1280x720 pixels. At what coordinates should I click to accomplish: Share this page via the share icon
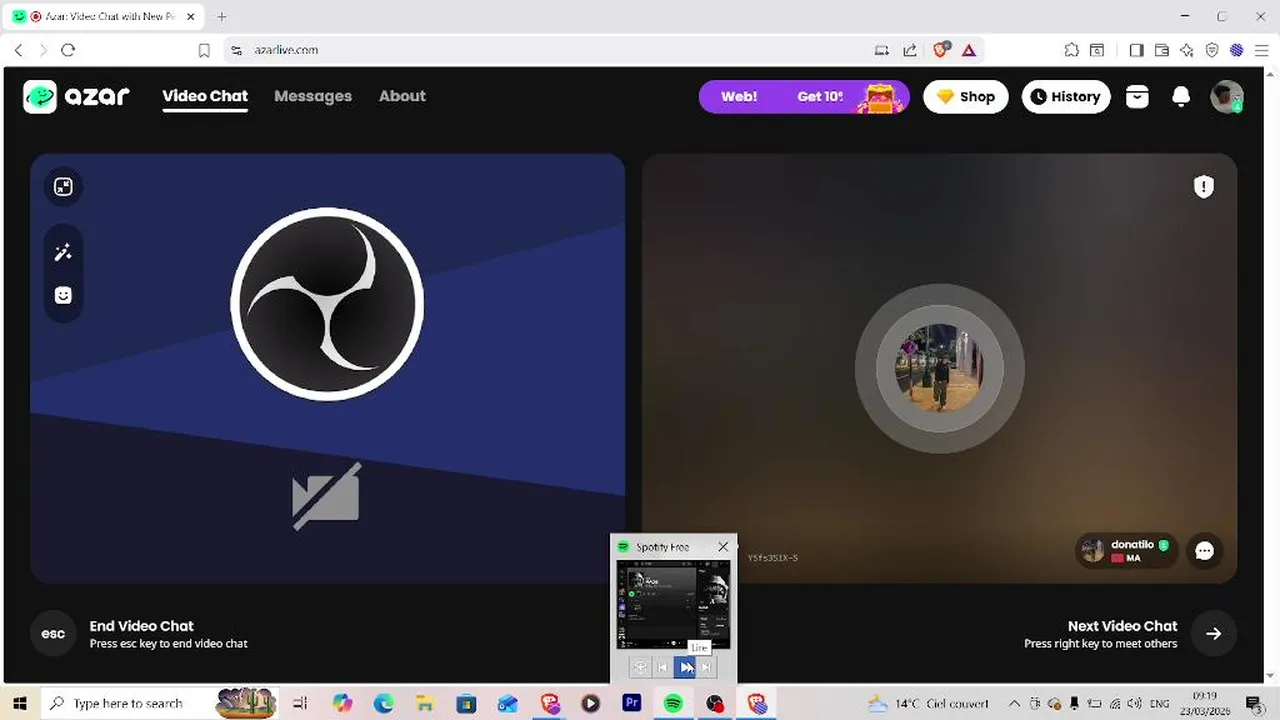pyautogui.click(x=910, y=50)
